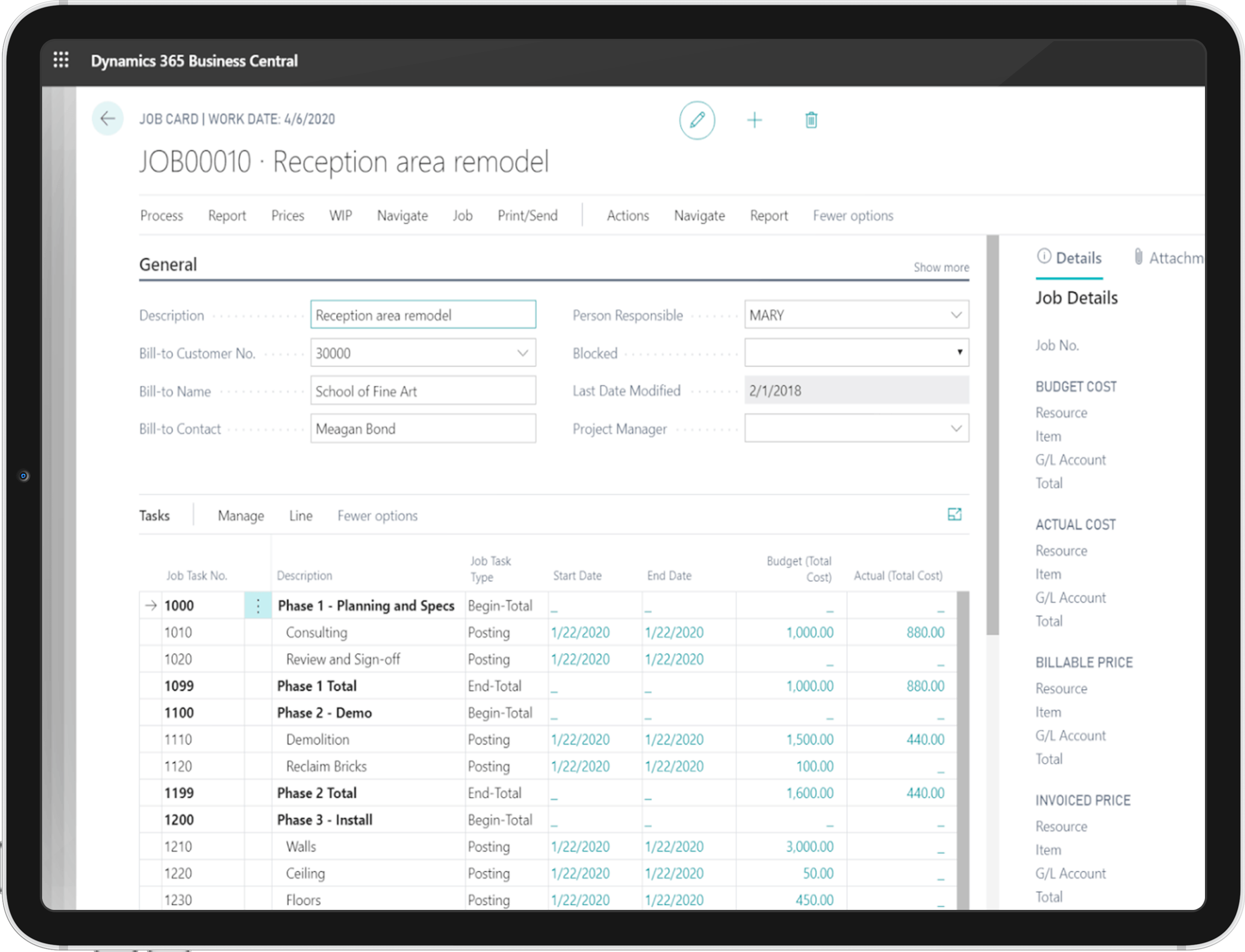
Task: Open the app launcher grid icon
Action: click(x=61, y=59)
